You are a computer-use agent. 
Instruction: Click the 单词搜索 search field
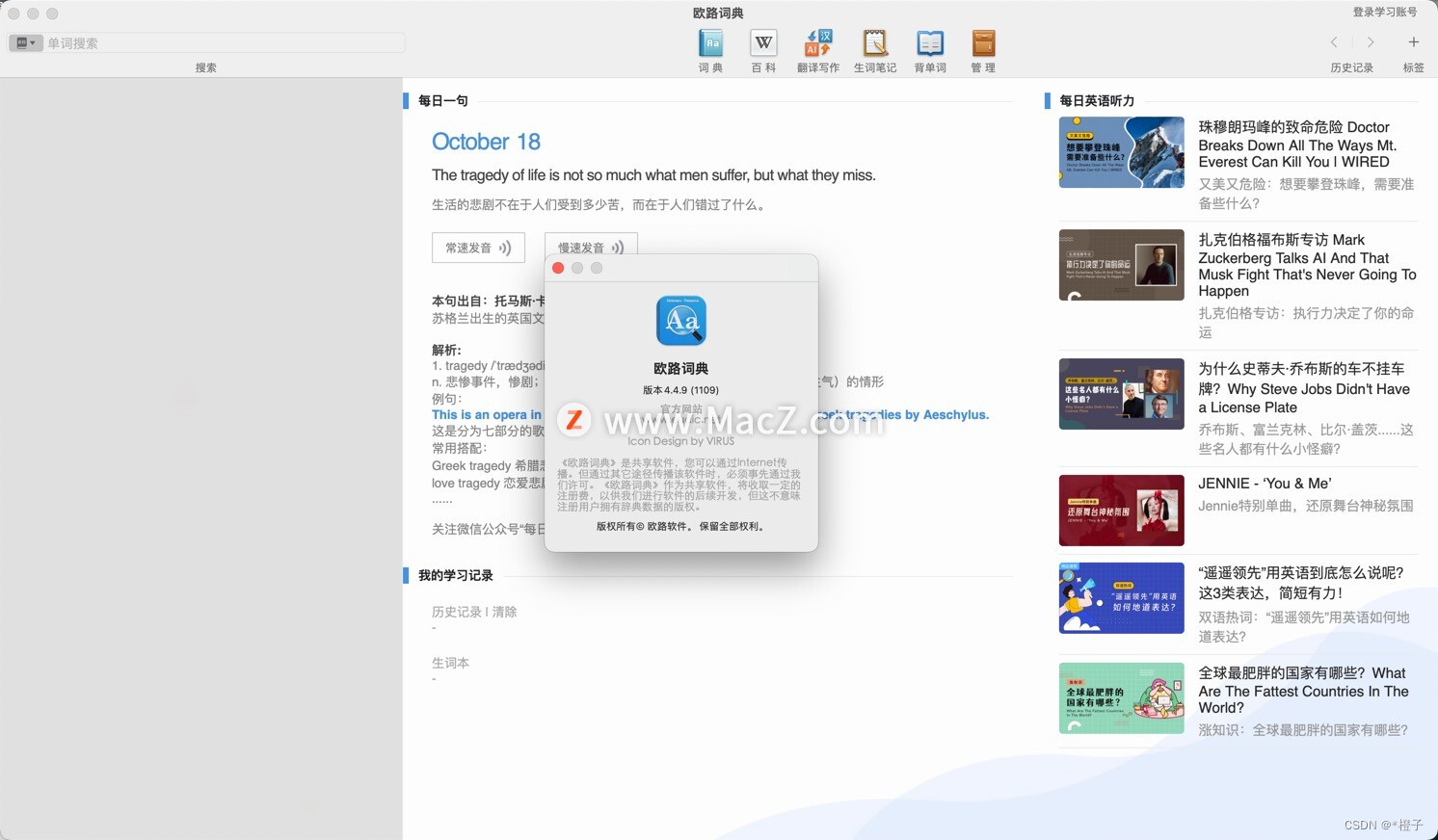[222, 42]
